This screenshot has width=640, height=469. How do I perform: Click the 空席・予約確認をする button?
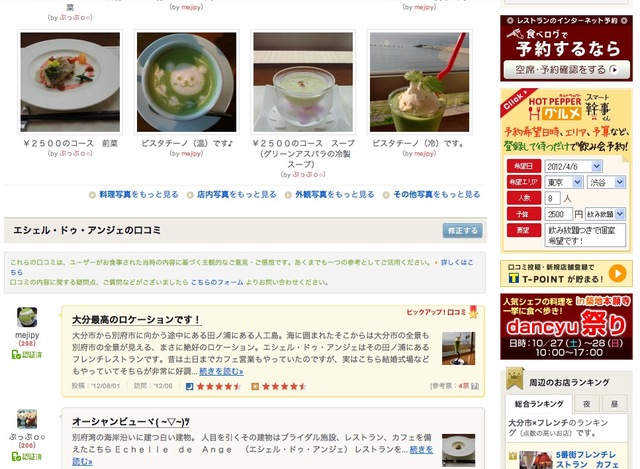point(567,70)
